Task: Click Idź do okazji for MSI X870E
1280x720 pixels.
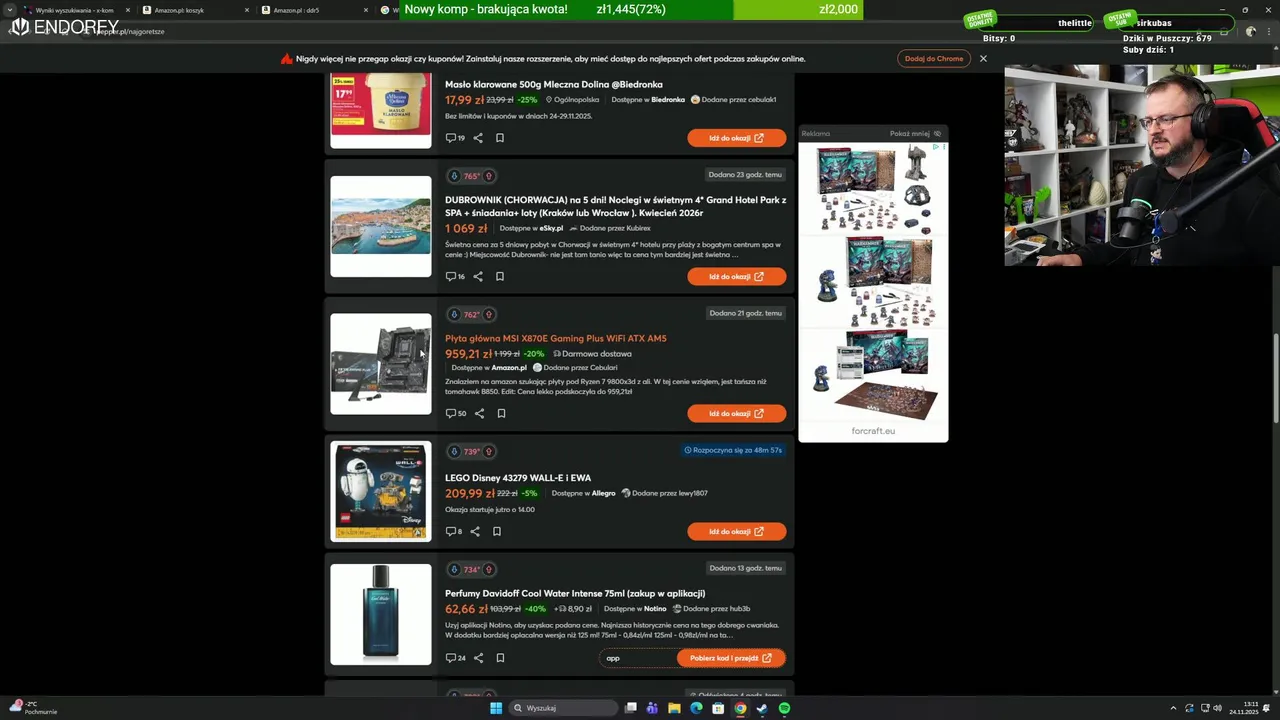Action: (x=736, y=413)
